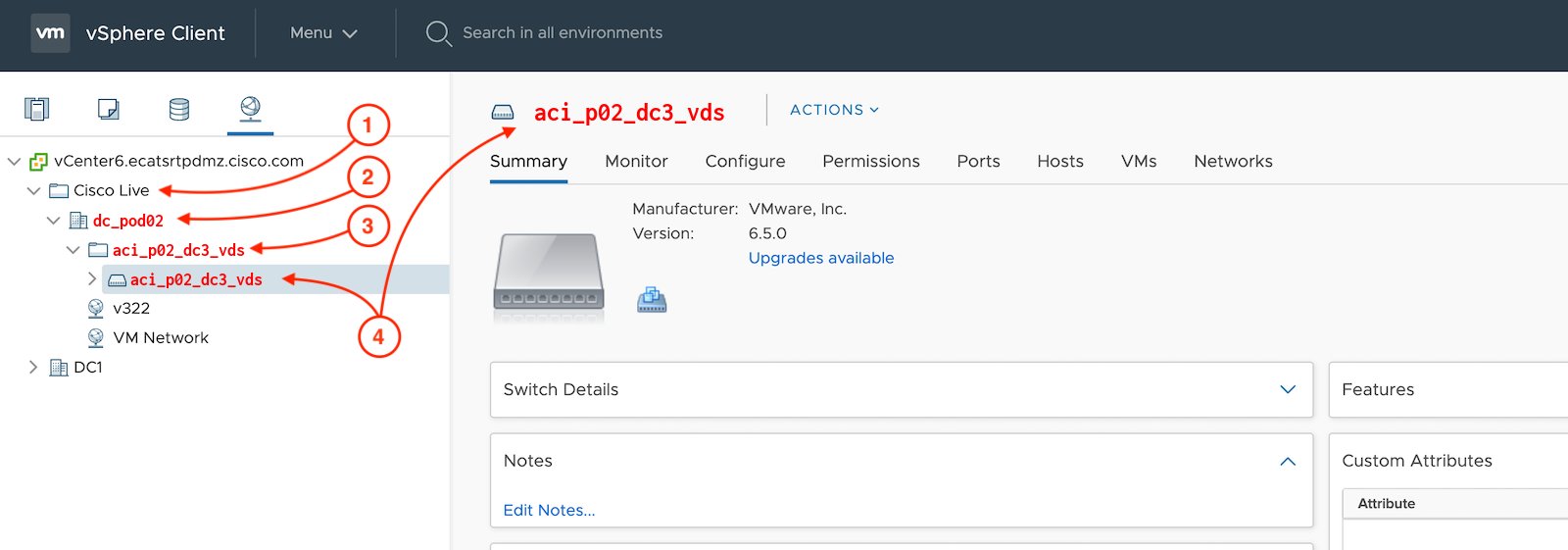The height and width of the screenshot is (550, 1568).
Task: Open the Menu dropdown
Action: point(323,33)
